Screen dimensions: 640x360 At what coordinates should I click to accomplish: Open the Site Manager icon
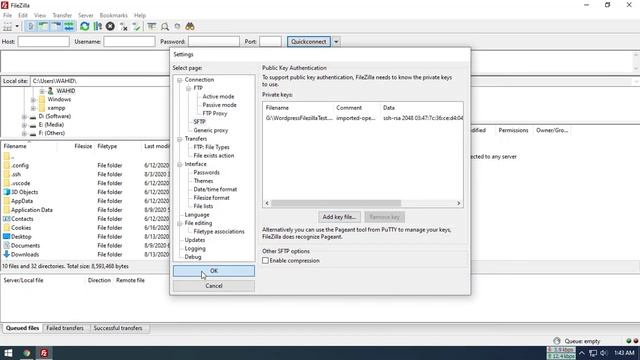point(7,27)
